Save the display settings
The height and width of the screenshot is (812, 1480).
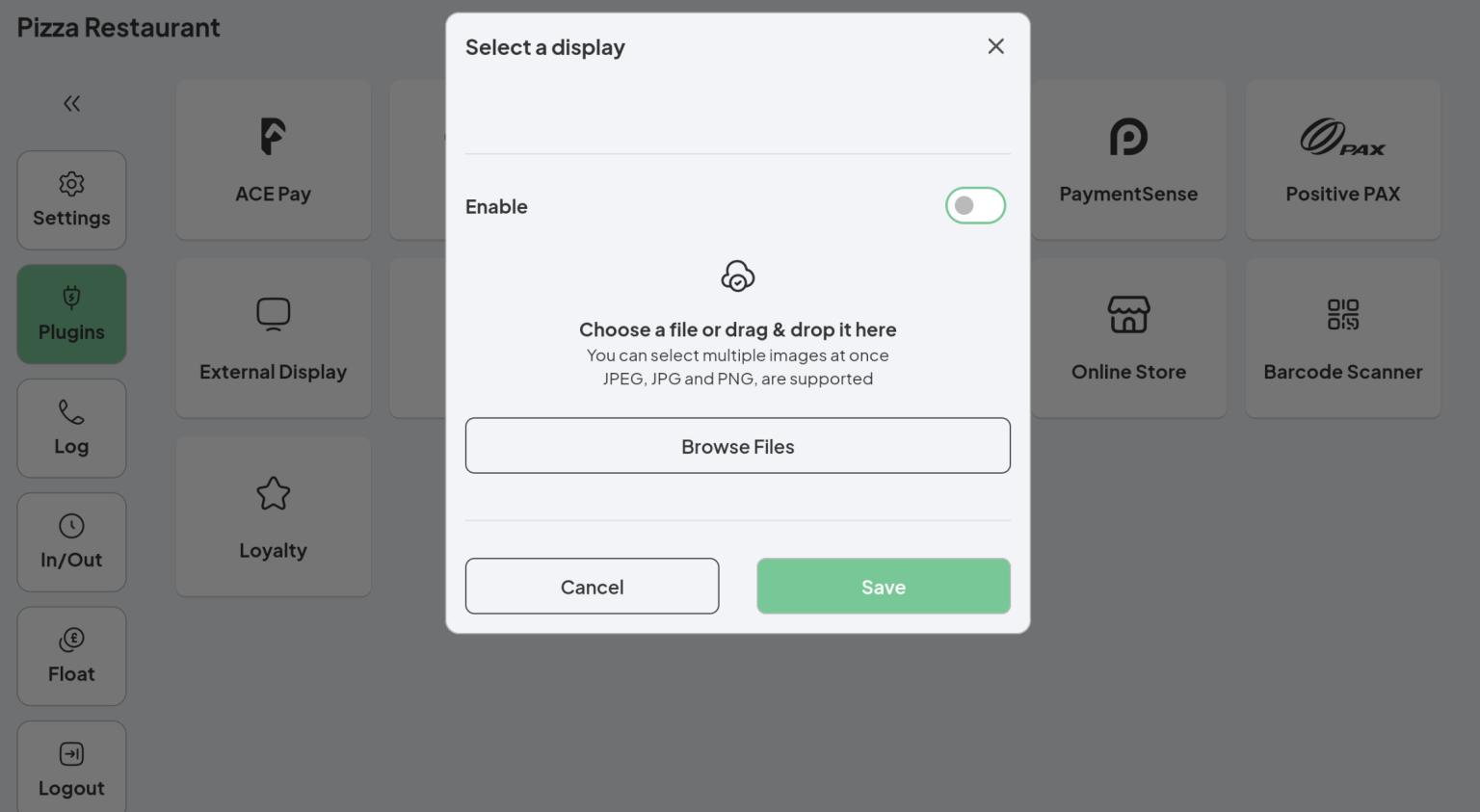[883, 586]
